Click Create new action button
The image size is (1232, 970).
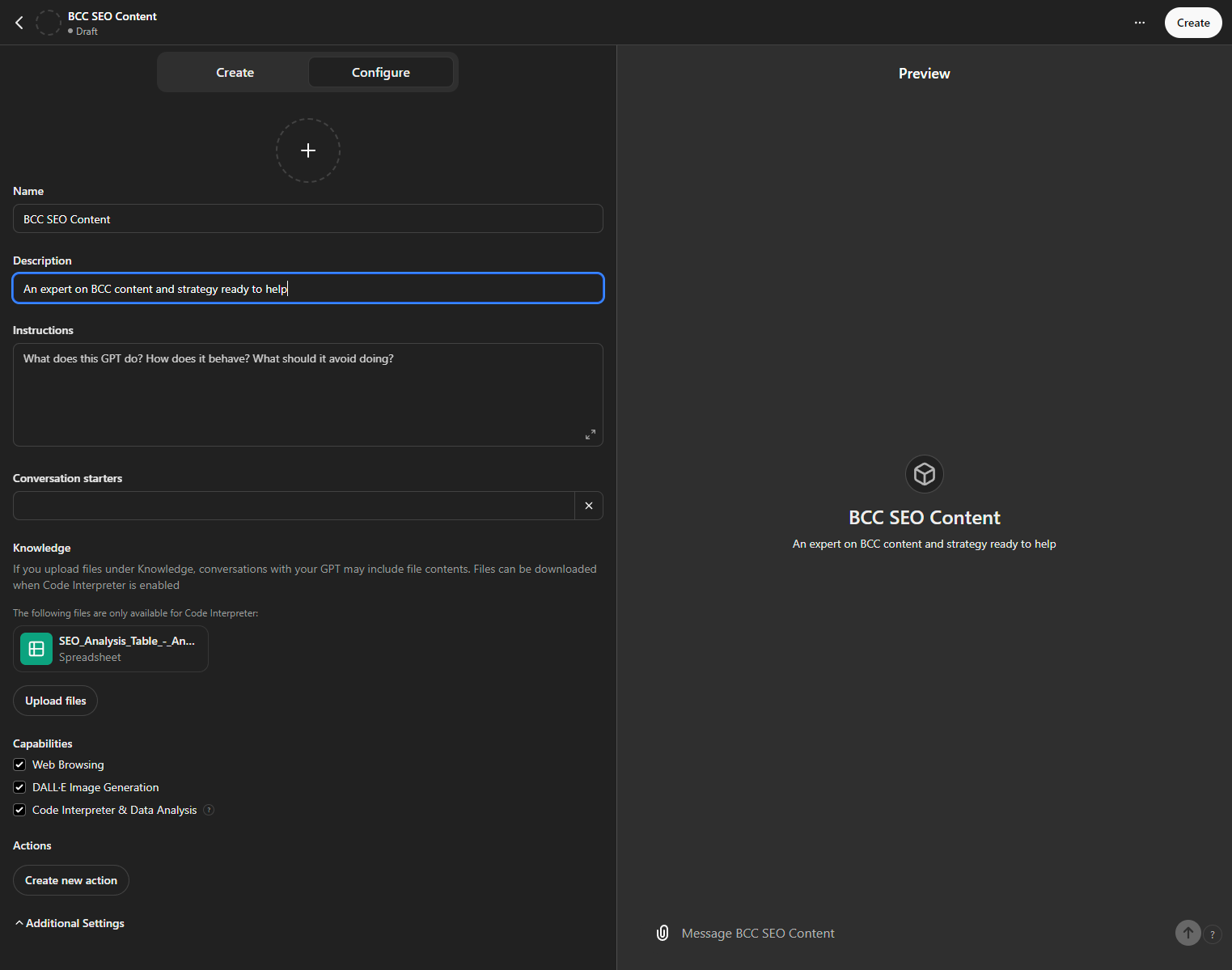(x=71, y=880)
